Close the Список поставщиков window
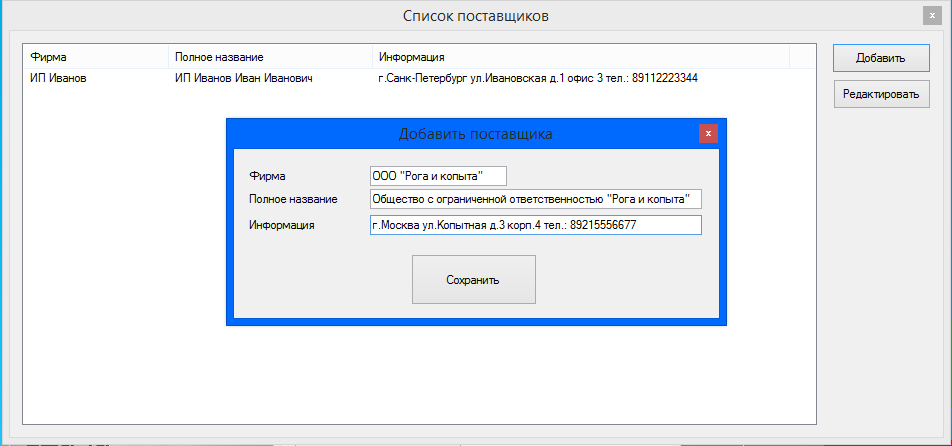 coord(932,15)
